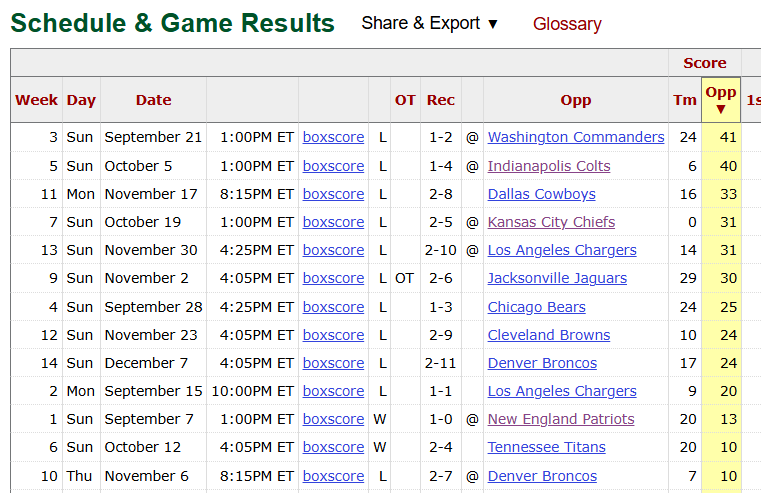Go to Washington Commanders team page
This screenshot has width=761, height=493.
(x=576, y=137)
